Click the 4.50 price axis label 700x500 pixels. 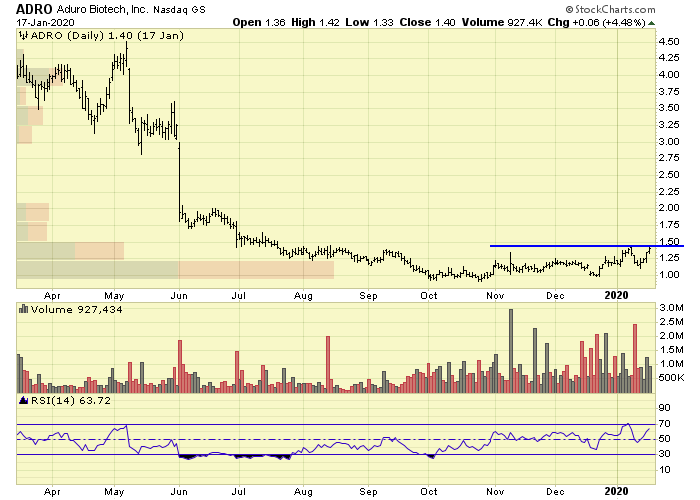coord(669,42)
